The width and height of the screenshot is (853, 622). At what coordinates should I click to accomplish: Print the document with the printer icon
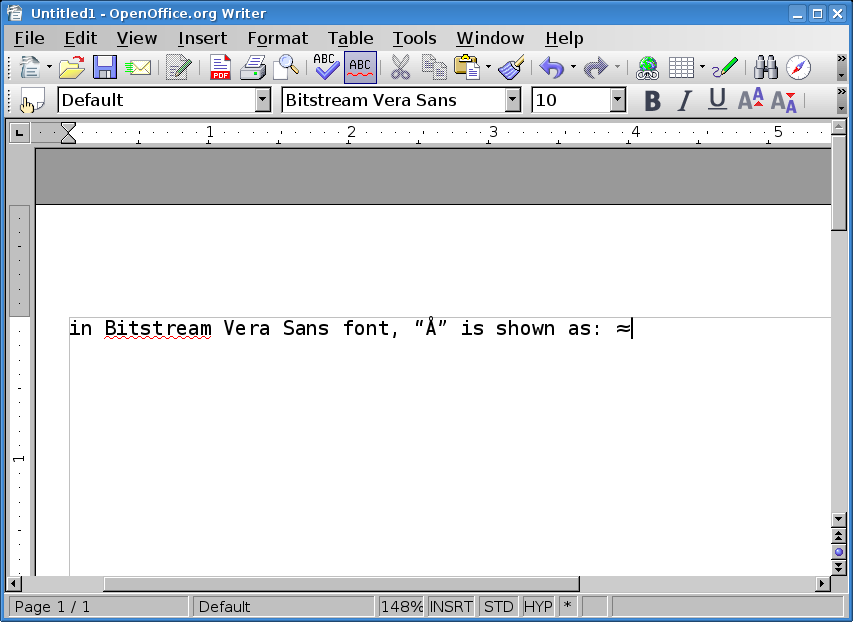click(253, 67)
